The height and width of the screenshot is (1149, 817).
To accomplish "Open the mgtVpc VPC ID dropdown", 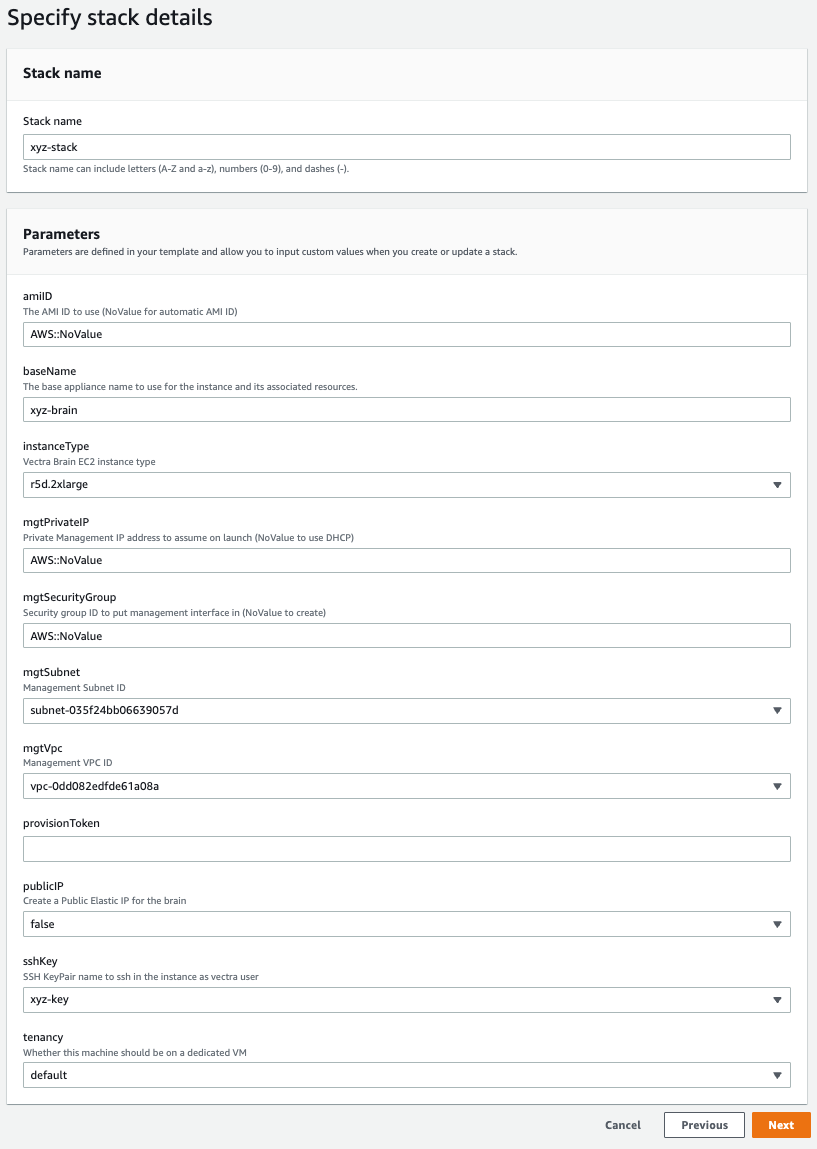I will (x=406, y=786).
